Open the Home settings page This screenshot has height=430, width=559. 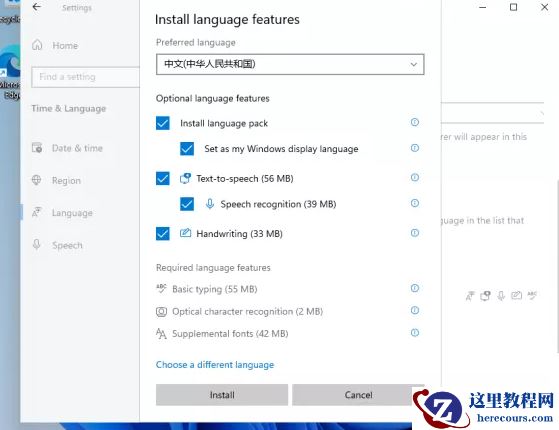(x=65, y=46)
